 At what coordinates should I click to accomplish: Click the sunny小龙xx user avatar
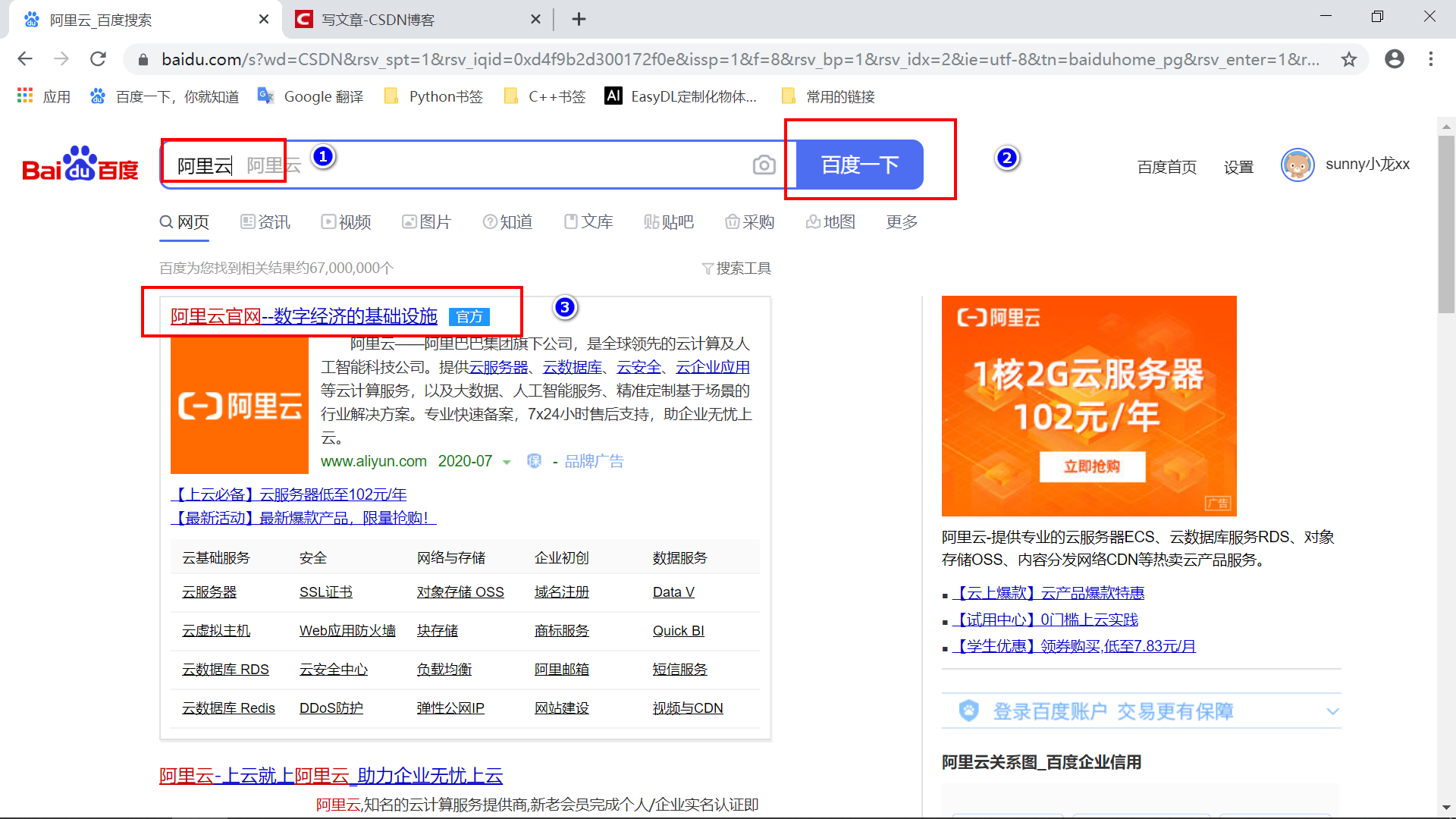tap(1298, 165)
